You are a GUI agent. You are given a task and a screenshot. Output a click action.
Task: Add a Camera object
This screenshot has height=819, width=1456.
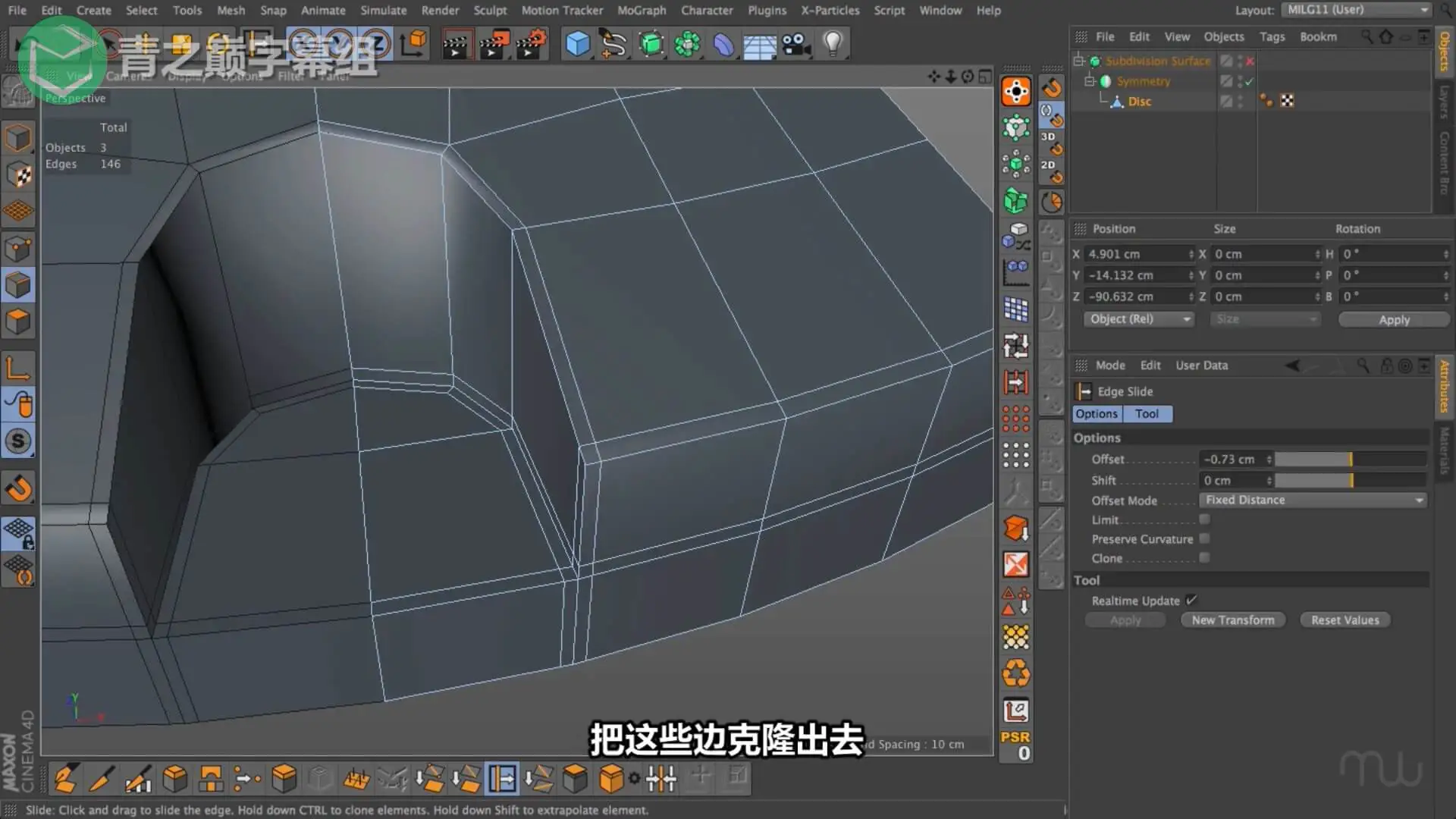coord(796,44)
